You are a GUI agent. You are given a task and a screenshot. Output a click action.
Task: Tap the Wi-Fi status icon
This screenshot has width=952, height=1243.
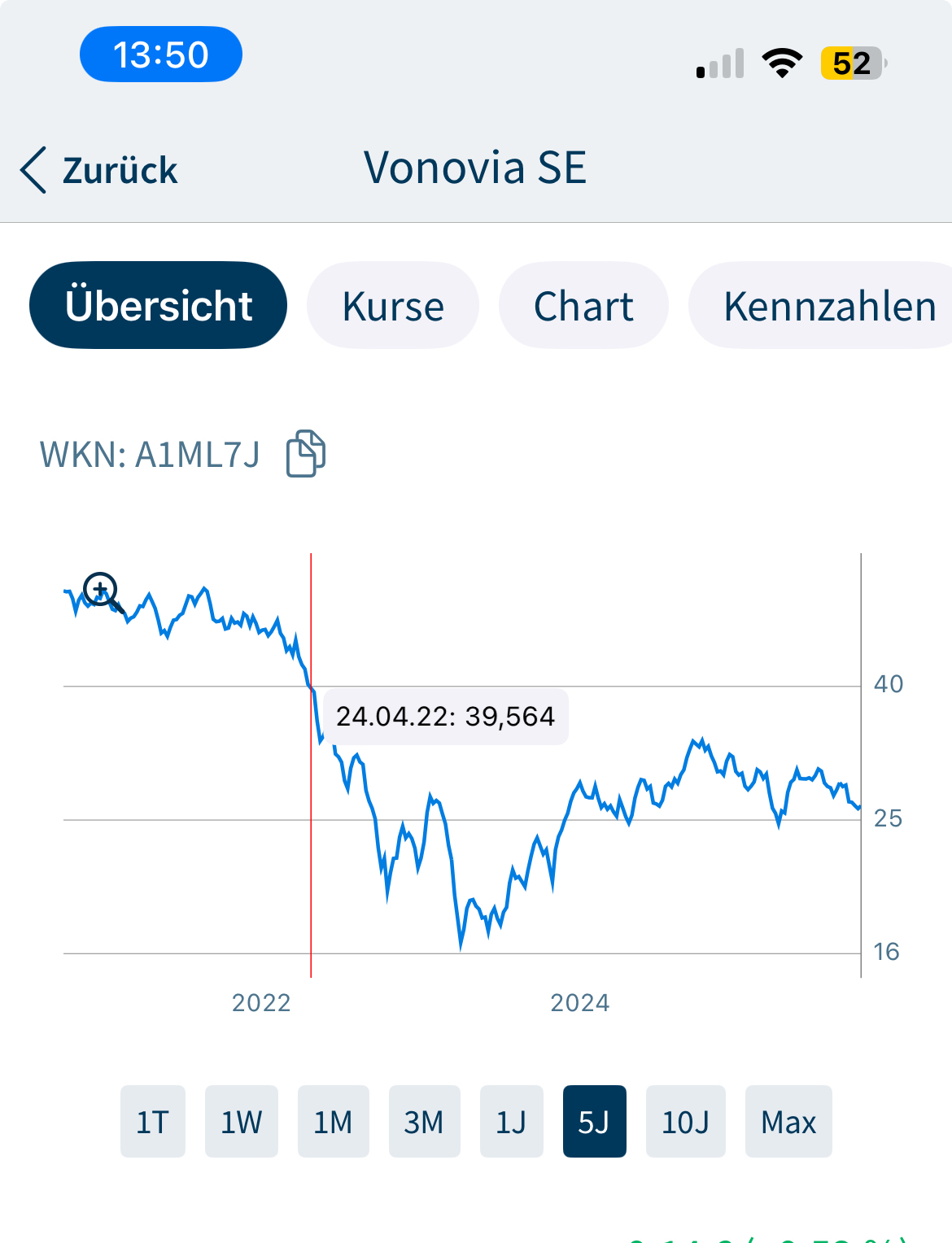[x=782, y=63]
